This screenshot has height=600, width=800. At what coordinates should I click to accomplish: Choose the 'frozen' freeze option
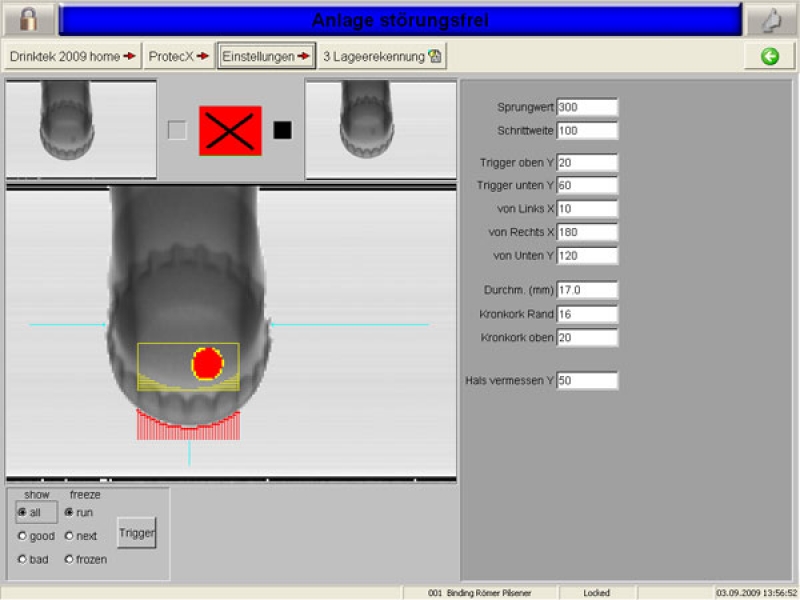coord(69,559)
